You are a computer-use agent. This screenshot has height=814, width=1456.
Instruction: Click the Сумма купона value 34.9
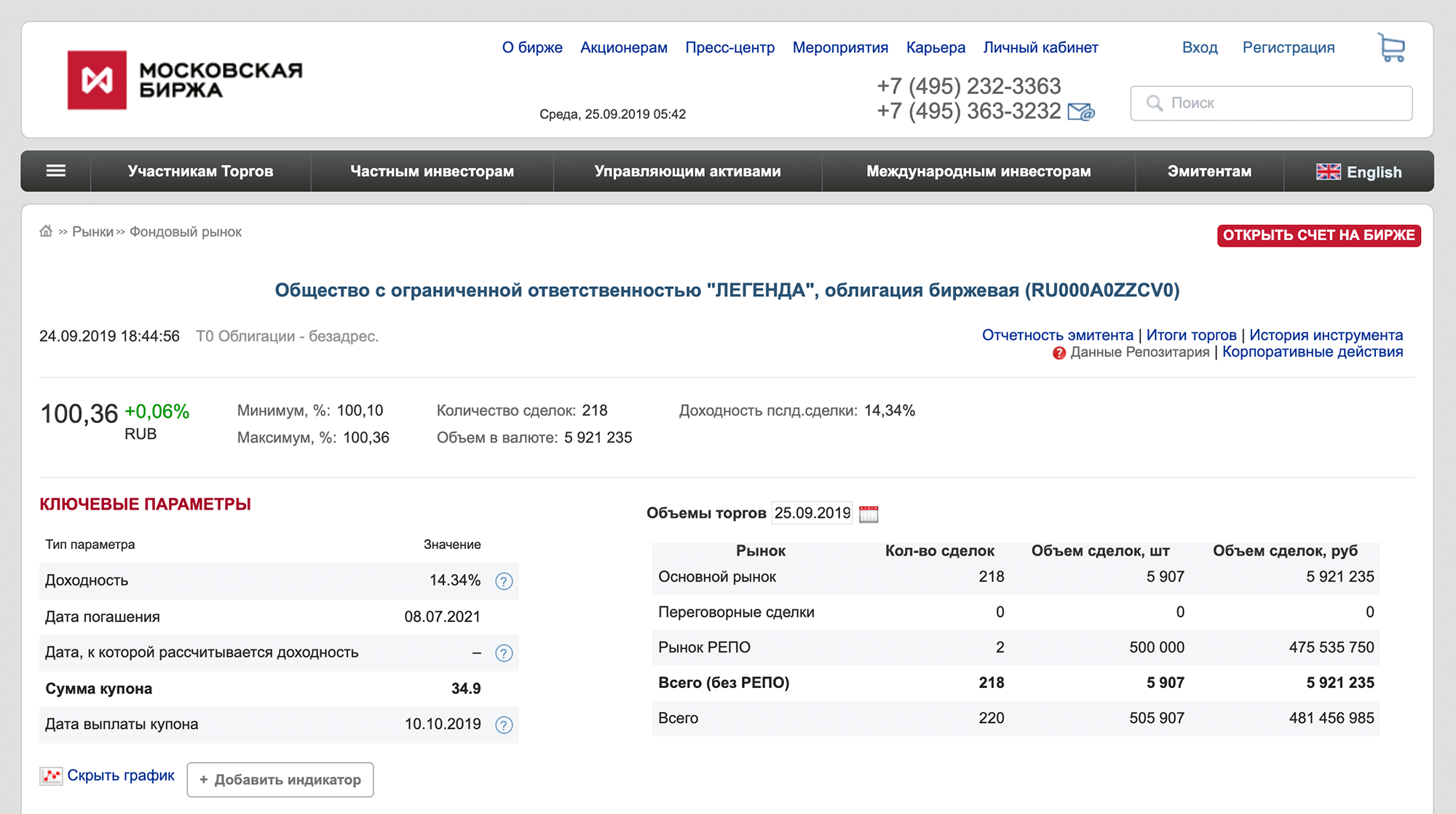466,689
